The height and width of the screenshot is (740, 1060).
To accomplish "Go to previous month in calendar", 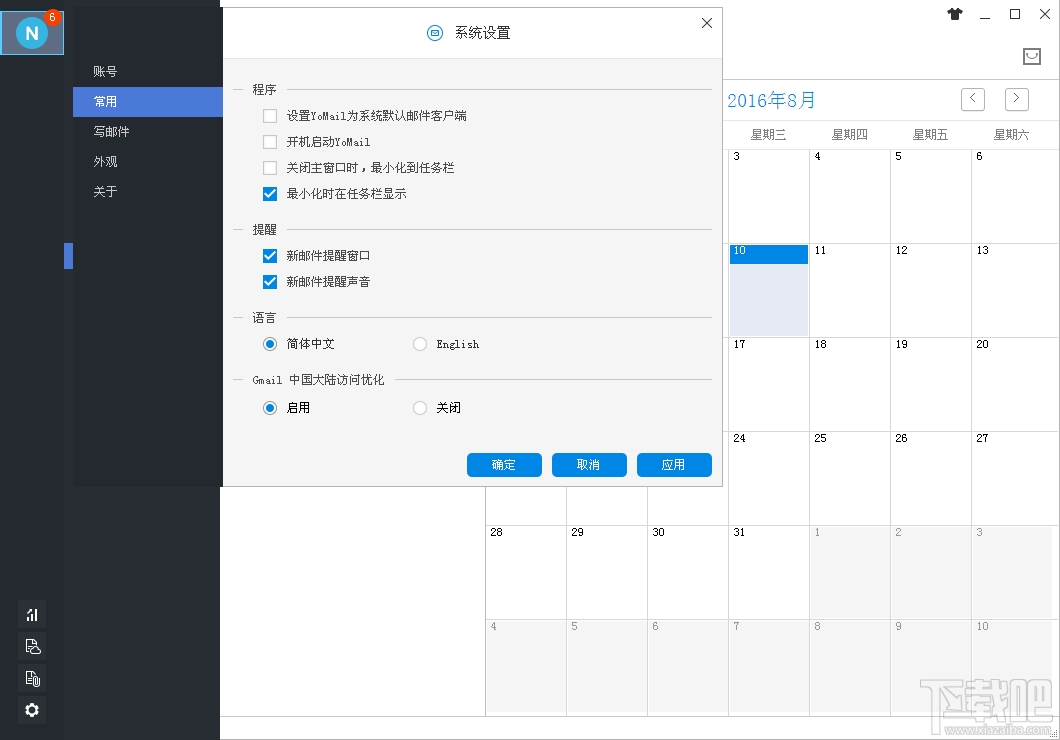I will coord(973,99).
